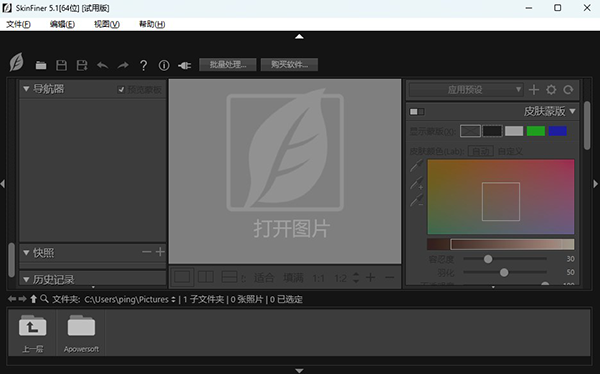The height and width of the screenshot is (374, 600).
Task: Click the plug-in plug icon
Action: [x=184, y=66]
